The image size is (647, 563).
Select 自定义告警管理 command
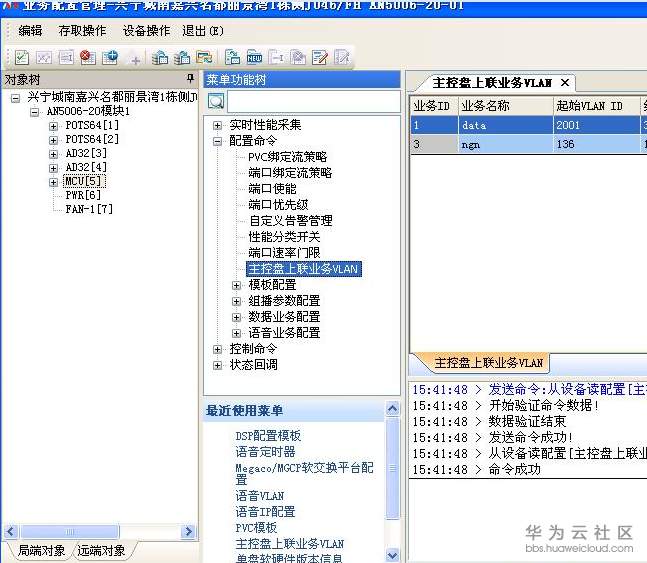click(x=290, y=220)
